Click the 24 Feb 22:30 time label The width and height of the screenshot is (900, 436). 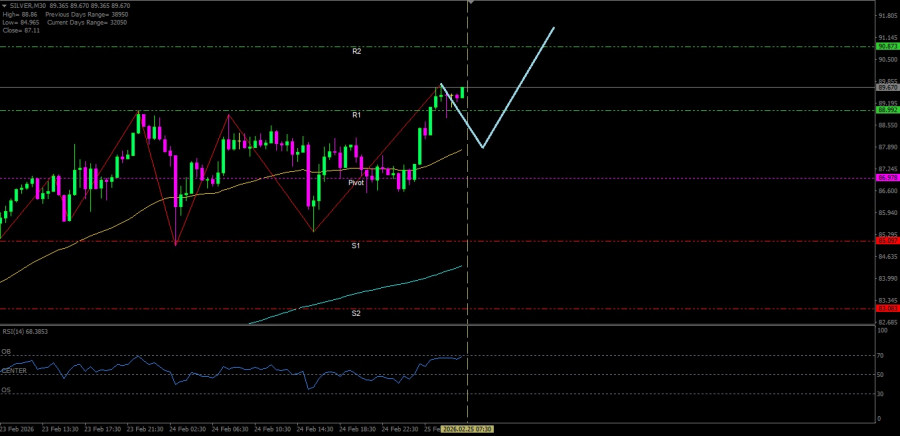pyautogui.click(x=398, y=429)
